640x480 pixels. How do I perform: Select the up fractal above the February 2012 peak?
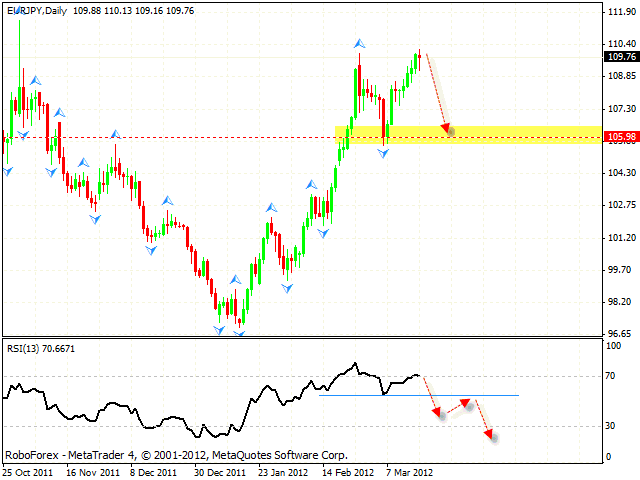pos(357,44)
